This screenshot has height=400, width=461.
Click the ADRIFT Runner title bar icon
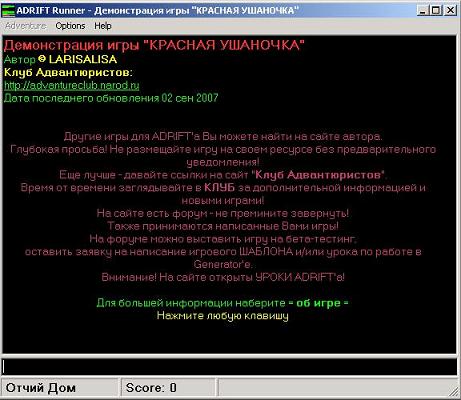pos(8,11)
